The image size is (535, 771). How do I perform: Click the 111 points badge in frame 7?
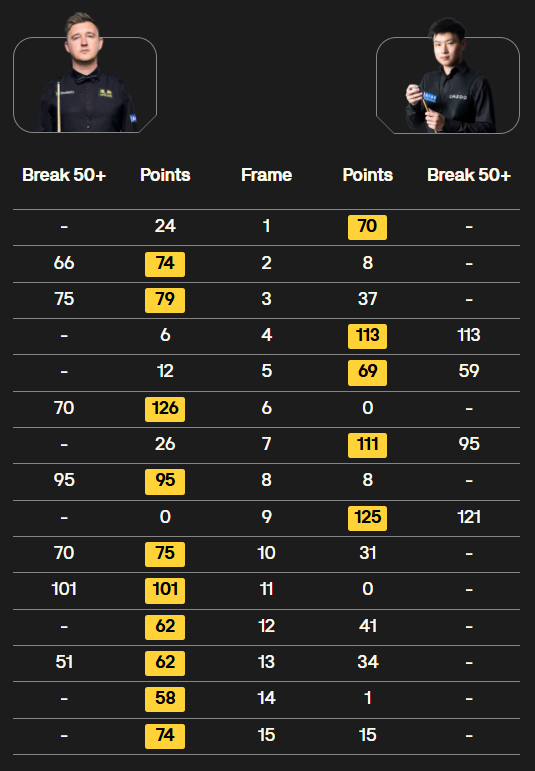point(367,445)
